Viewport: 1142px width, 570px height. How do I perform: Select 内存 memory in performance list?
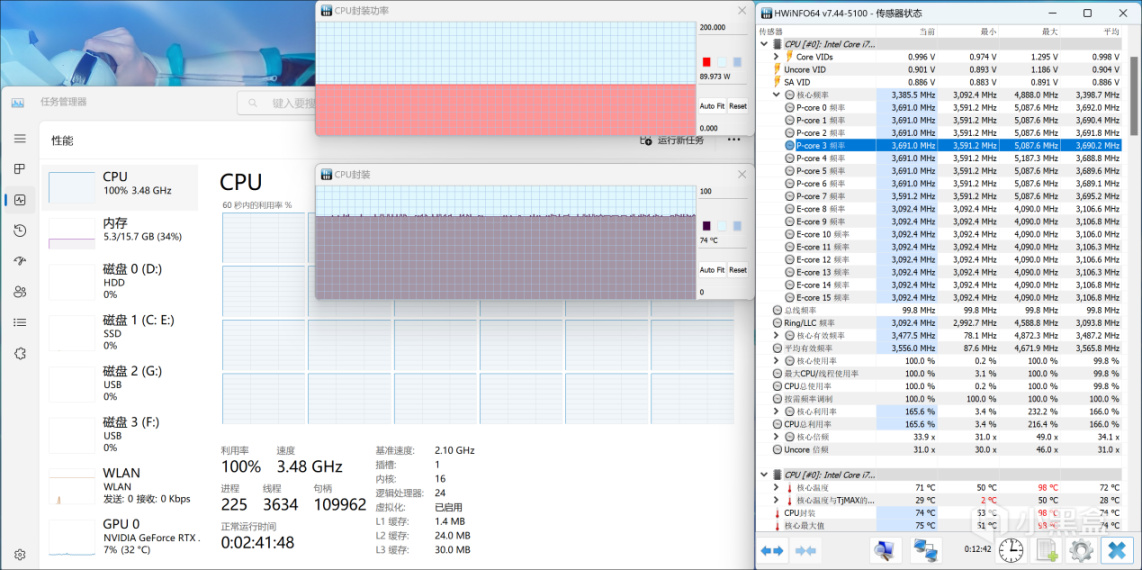(119, 234)
